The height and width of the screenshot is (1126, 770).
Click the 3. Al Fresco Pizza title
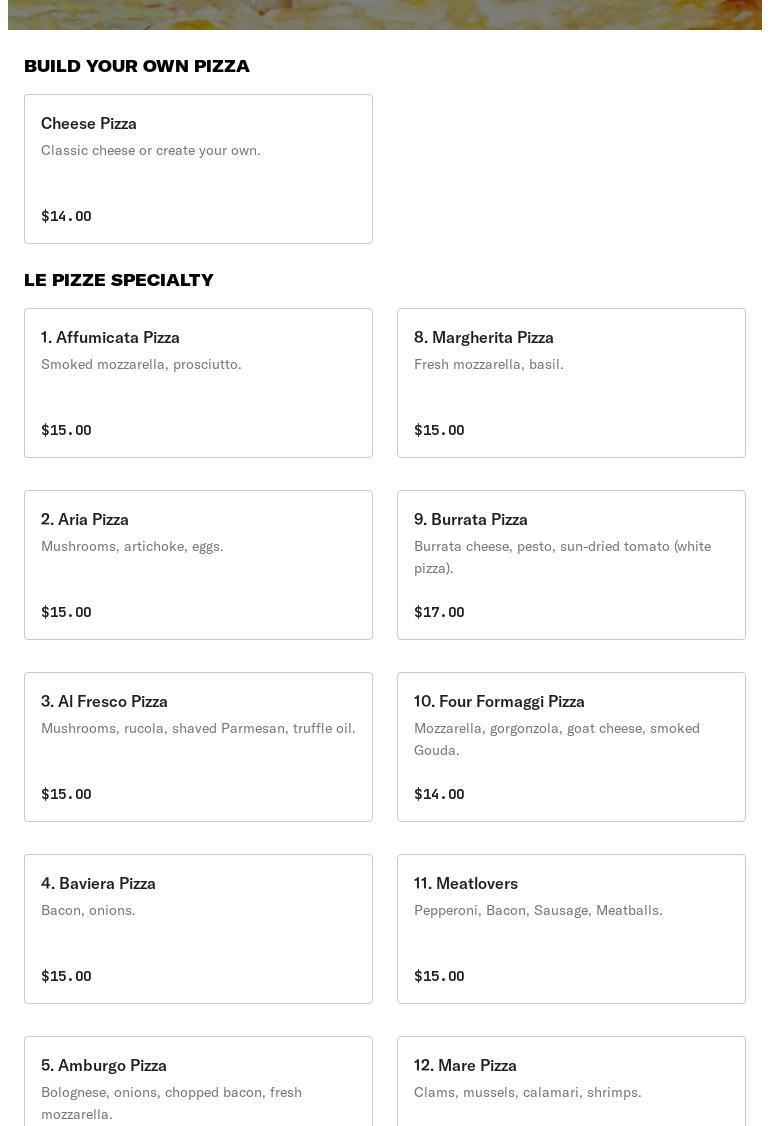tap(104, 701)
